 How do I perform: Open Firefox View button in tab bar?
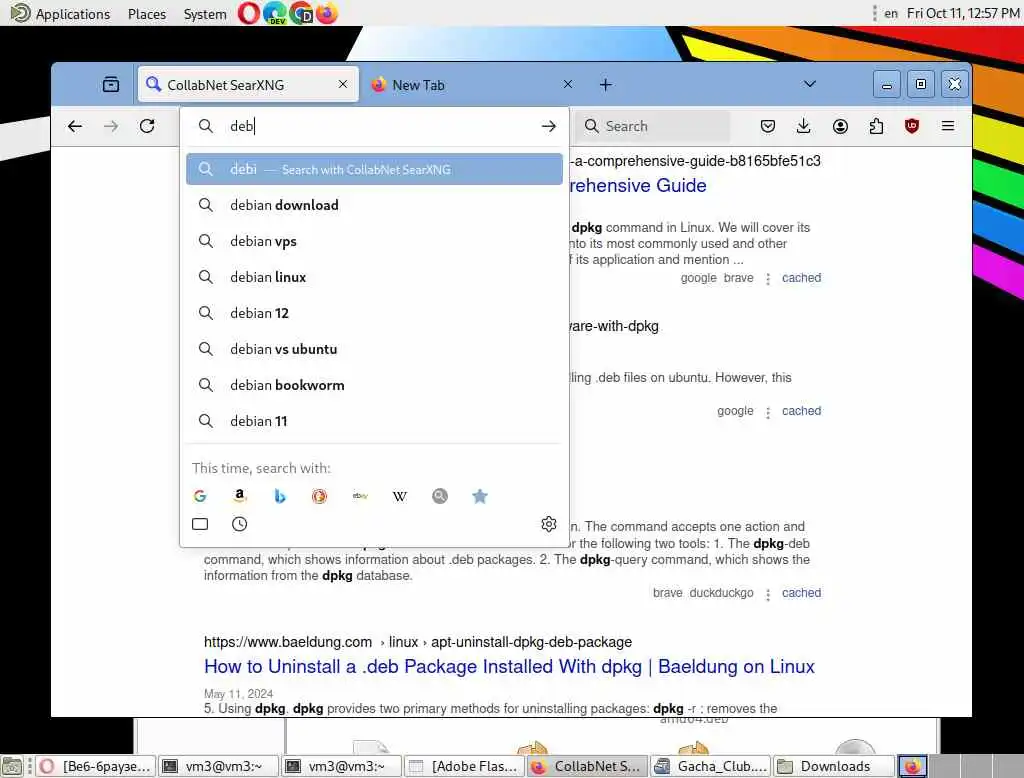coord(111,84)
